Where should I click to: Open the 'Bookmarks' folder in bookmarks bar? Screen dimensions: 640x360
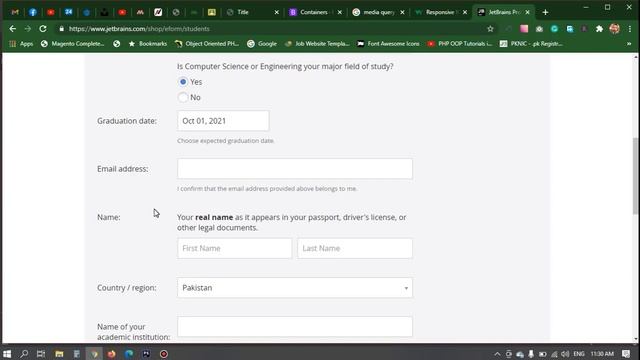148,44
